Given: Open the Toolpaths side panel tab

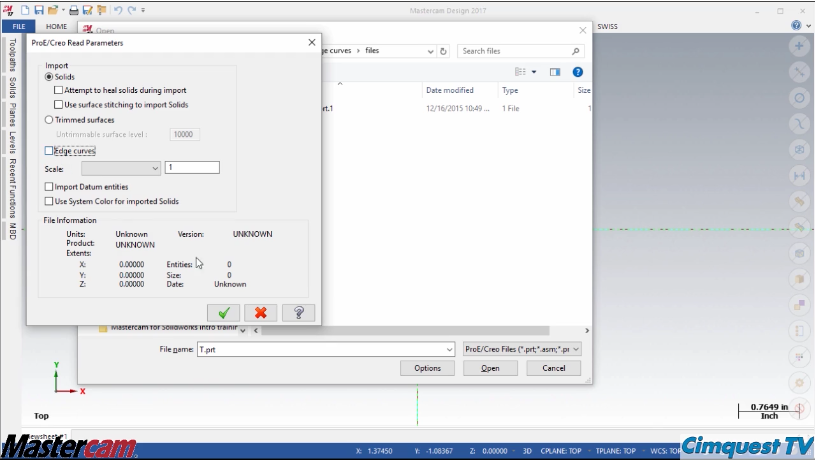Looking at the screenshot, I should (x=12, y=55).
